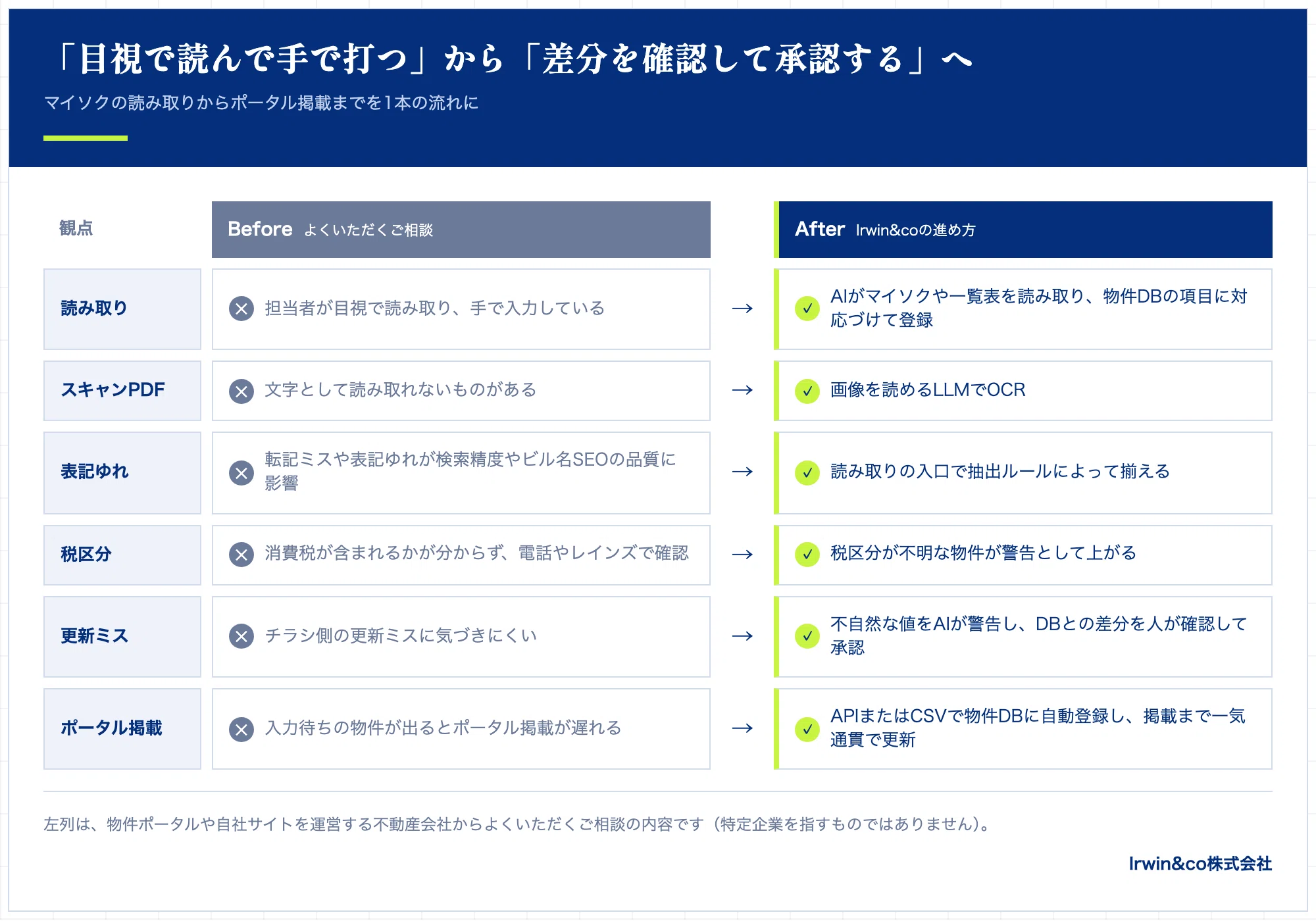The height and width of the screenshot is (921, 1316).
Task: Click the arrow in the スキャンPDF row
Action: tap(742, 390)
